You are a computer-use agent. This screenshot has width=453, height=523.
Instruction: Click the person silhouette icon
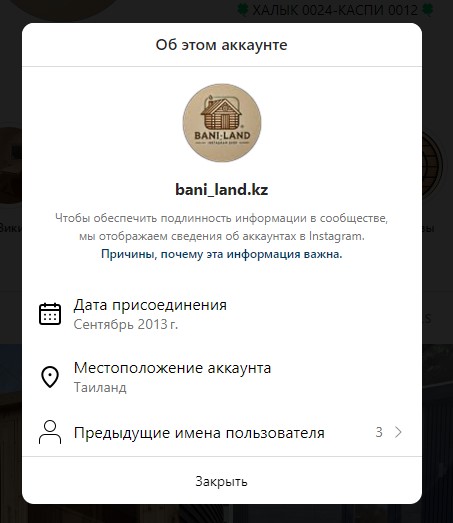click(50, 432)
